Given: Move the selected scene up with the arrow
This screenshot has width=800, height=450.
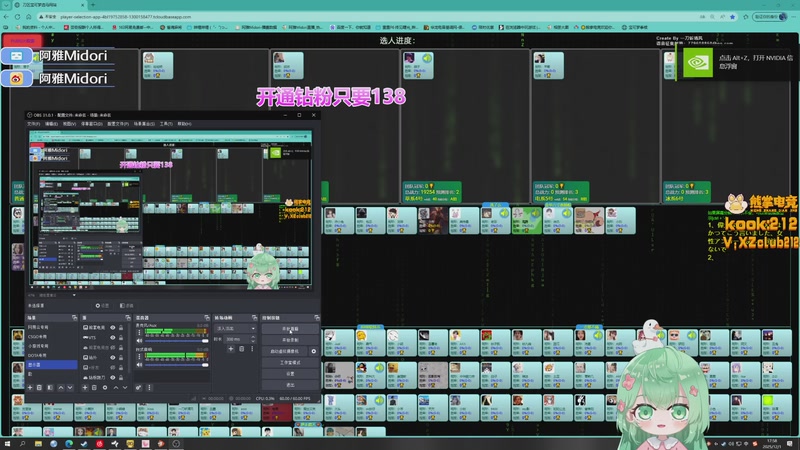Looking at the screenshot, I should tap(61, 388).
